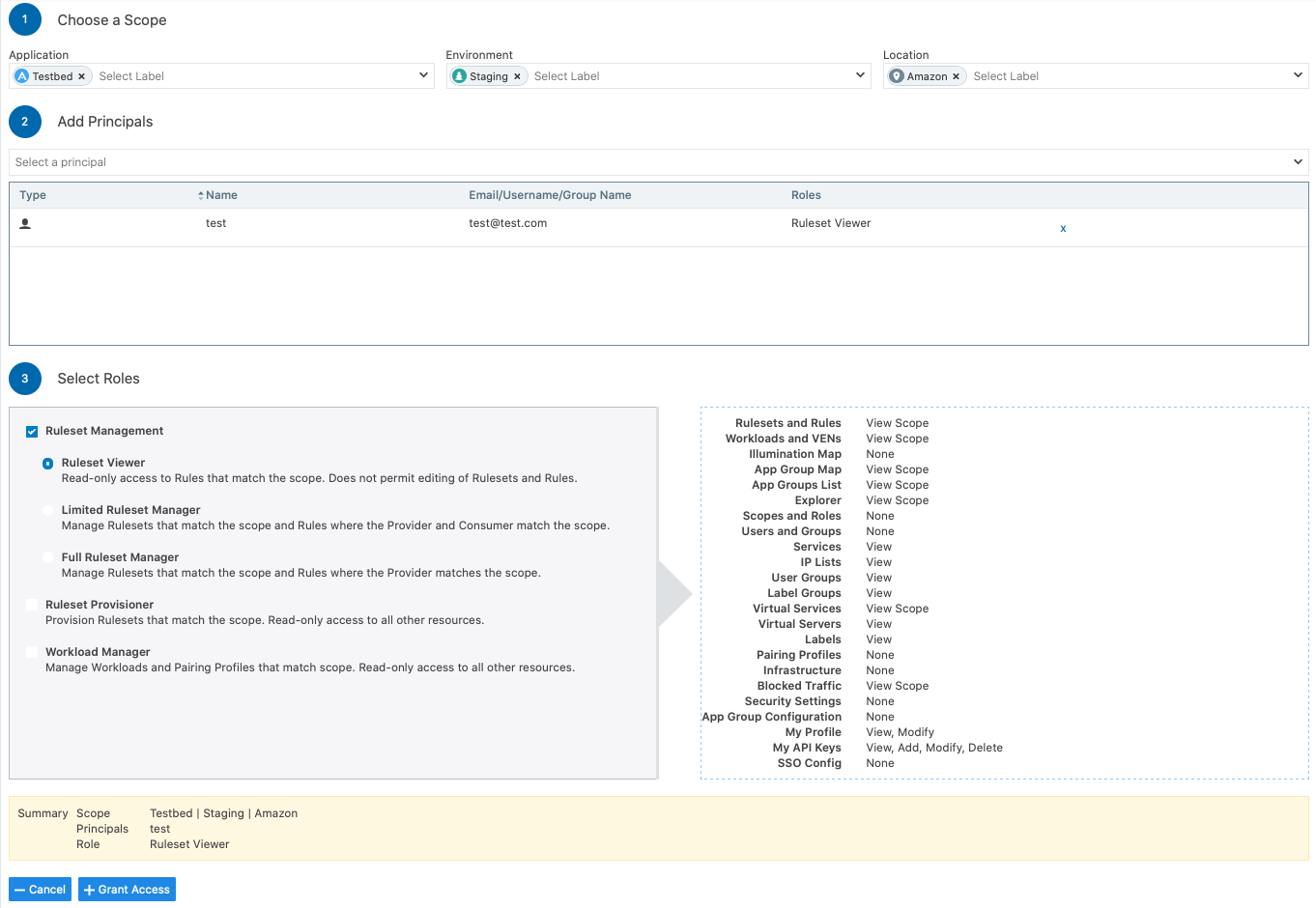Check the Workload Manager role

(32, 652)
